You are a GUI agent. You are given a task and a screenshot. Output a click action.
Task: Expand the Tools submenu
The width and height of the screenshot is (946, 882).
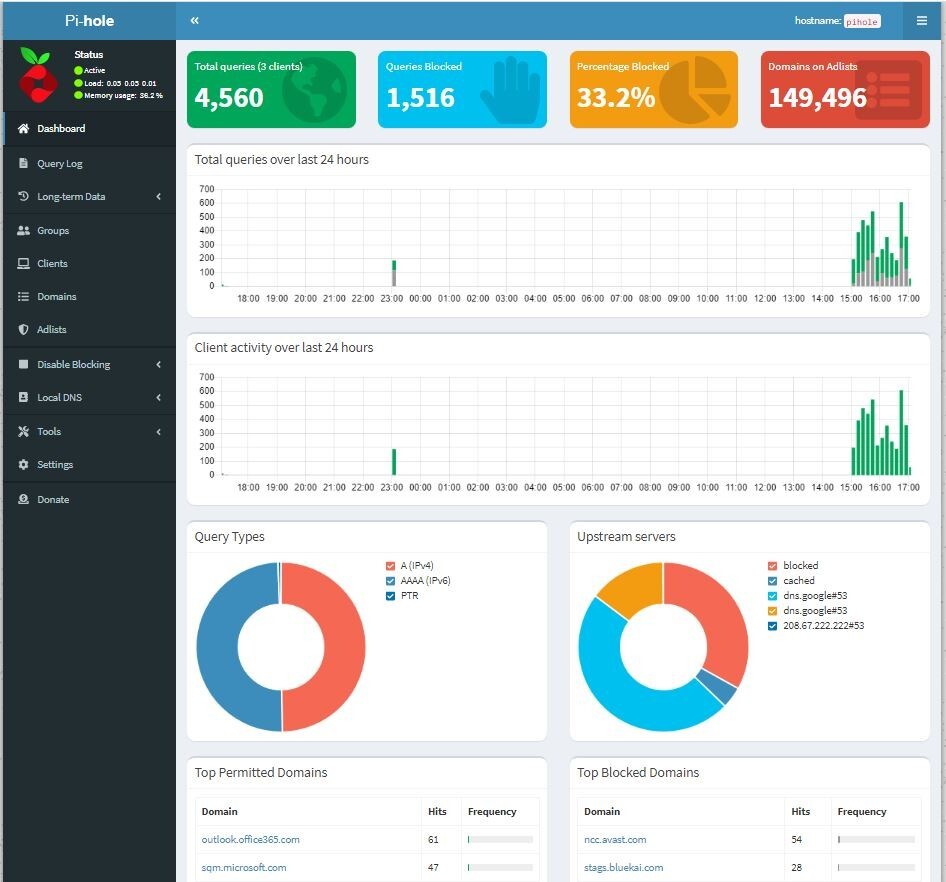pos(48,431)
